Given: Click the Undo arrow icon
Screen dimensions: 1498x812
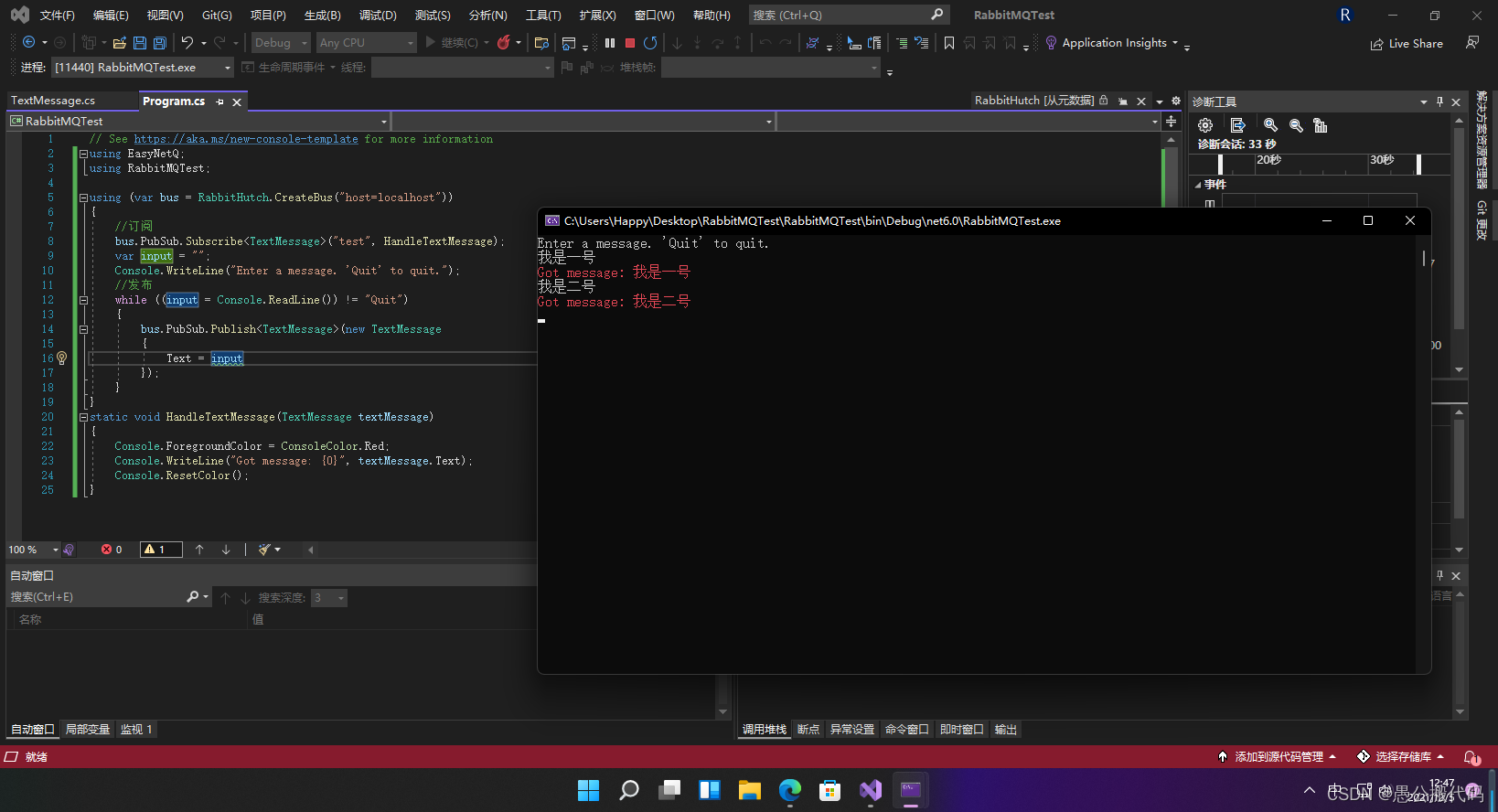Looking at the screenshot, I should pyautogui.click(x=187, y=42).
